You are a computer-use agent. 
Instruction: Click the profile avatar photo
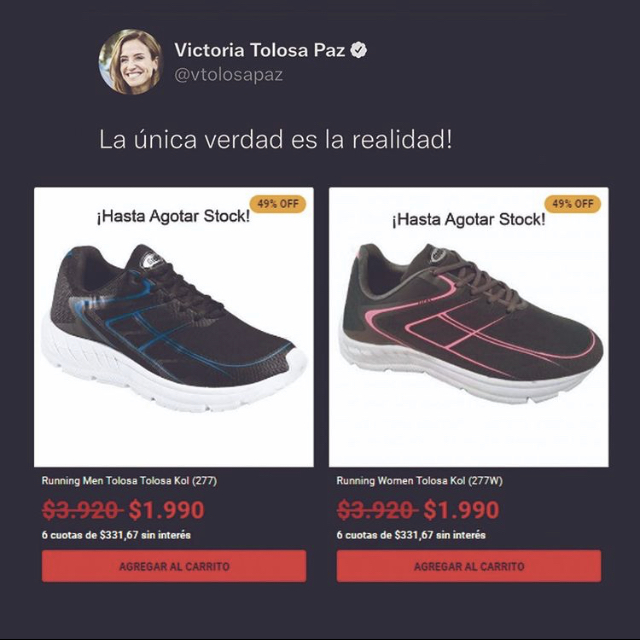pos(131,62)
